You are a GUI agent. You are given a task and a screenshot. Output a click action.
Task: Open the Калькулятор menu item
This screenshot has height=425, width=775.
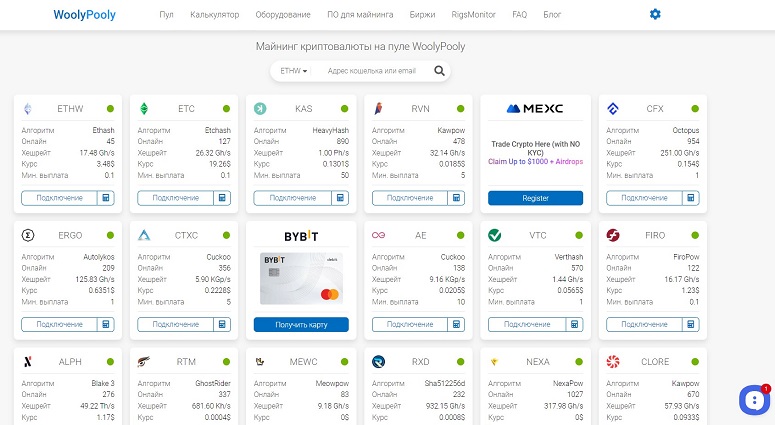pos(215,15)
